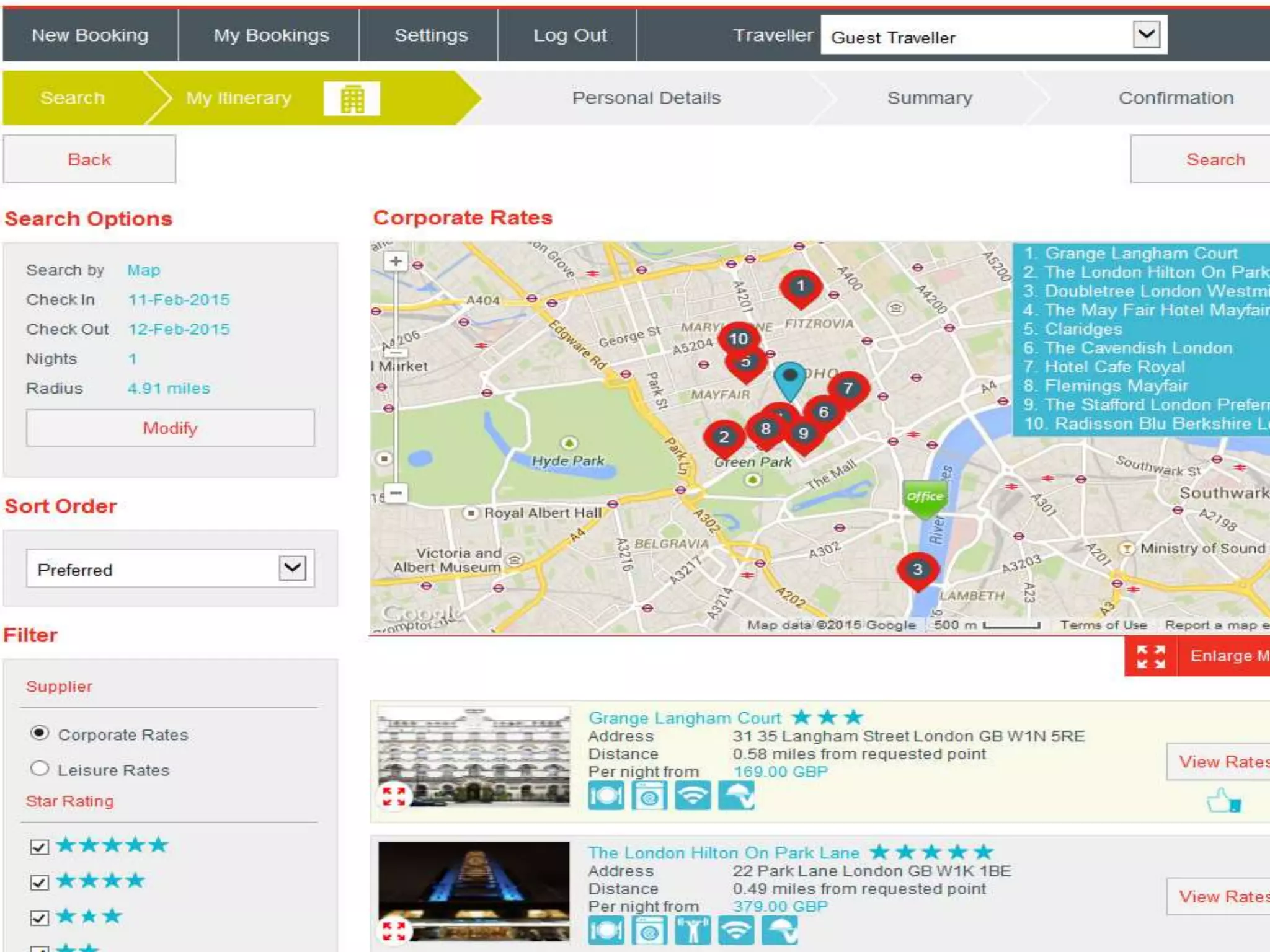Click the Check In date 11-Feb-2015
This screenshot has height=952, width=1270.
click(x=179, y=299)
